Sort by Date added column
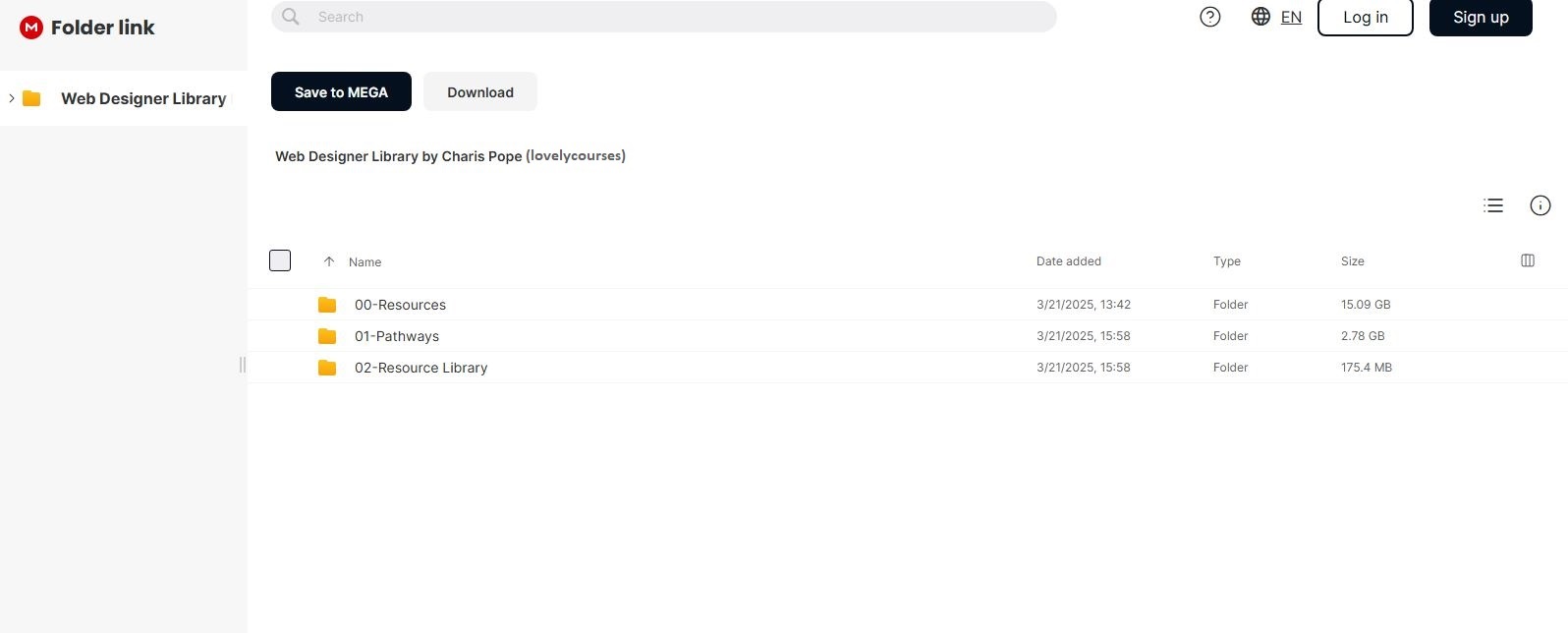 [x=1068, y=261]
